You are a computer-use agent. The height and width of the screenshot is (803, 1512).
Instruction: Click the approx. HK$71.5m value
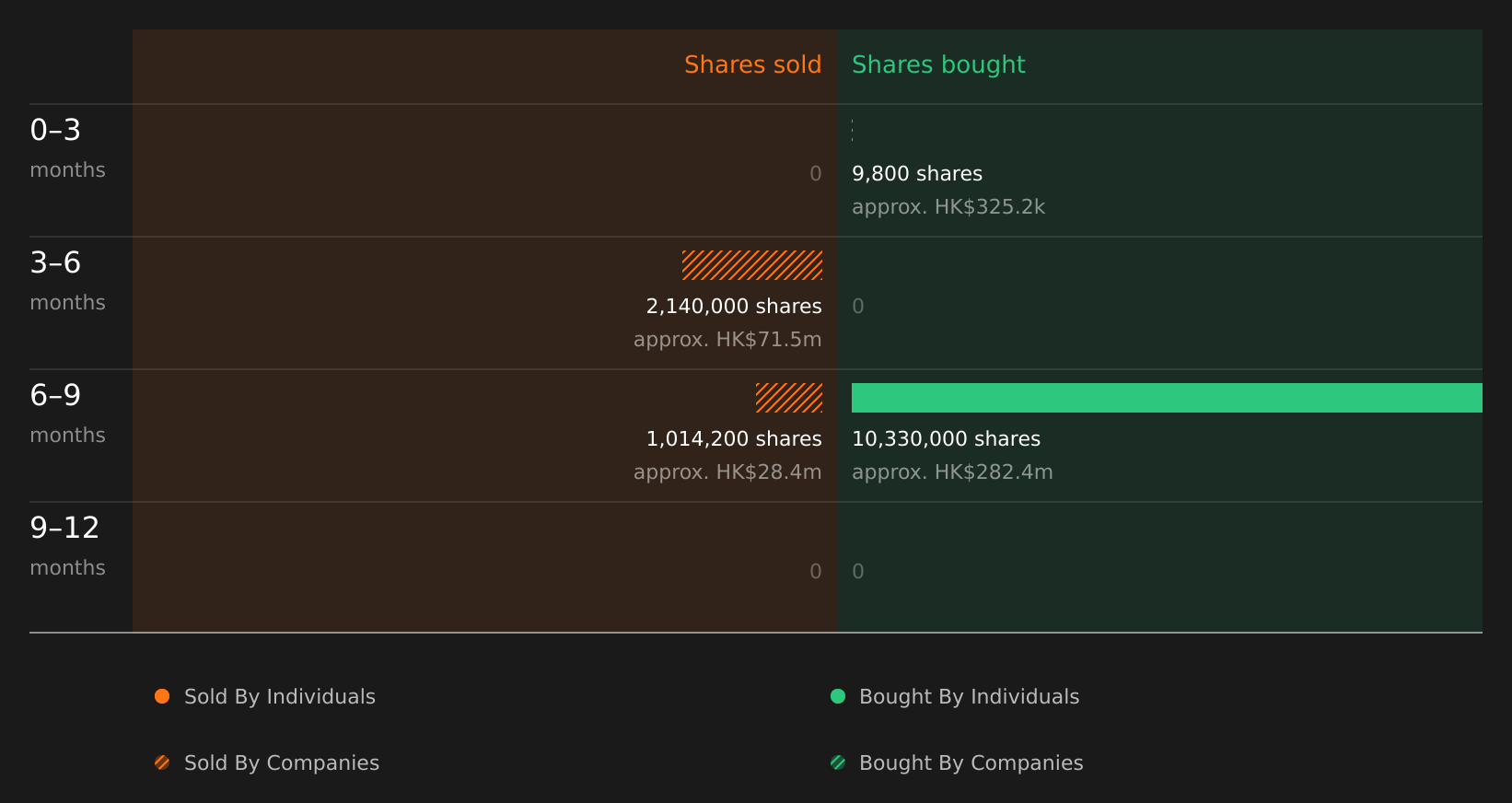[x=727, y=340]
